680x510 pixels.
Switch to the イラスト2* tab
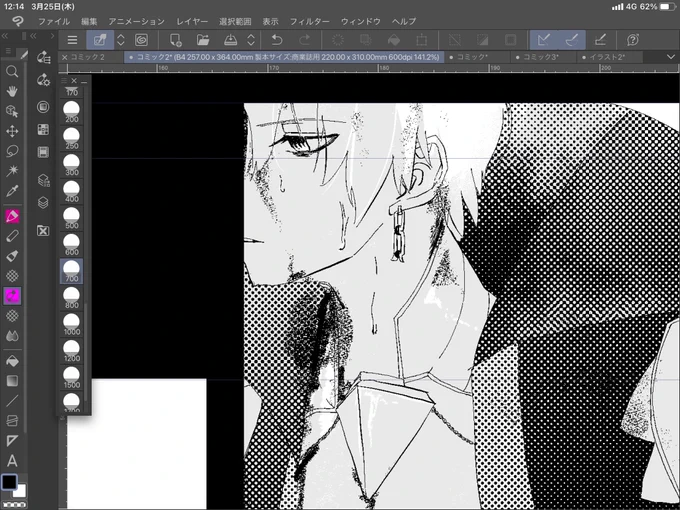[607, 57]
